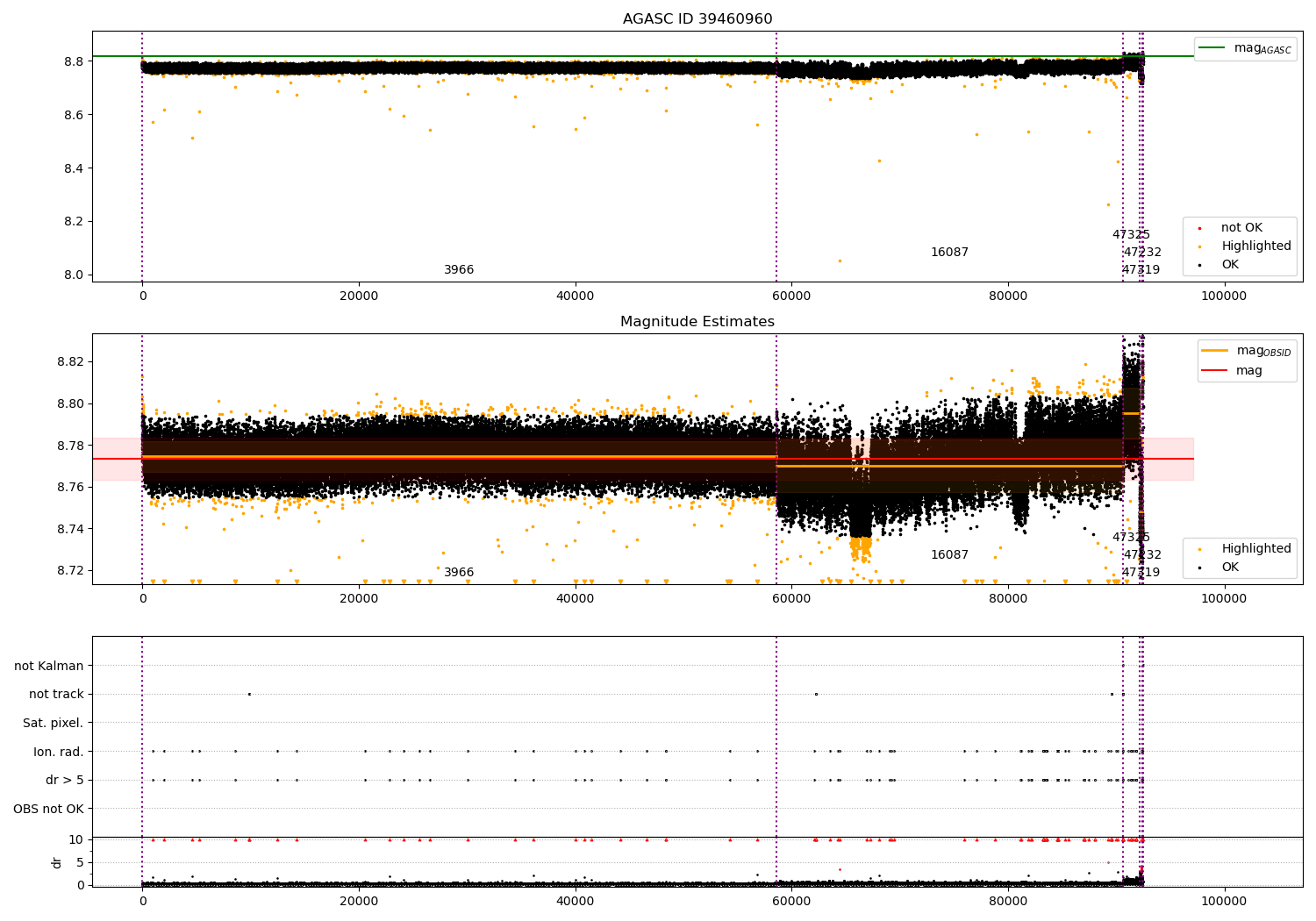The image size is (1316, 921).
Task: Click the '100000' x-axis tick under top plot
Action: point(1224,296)
